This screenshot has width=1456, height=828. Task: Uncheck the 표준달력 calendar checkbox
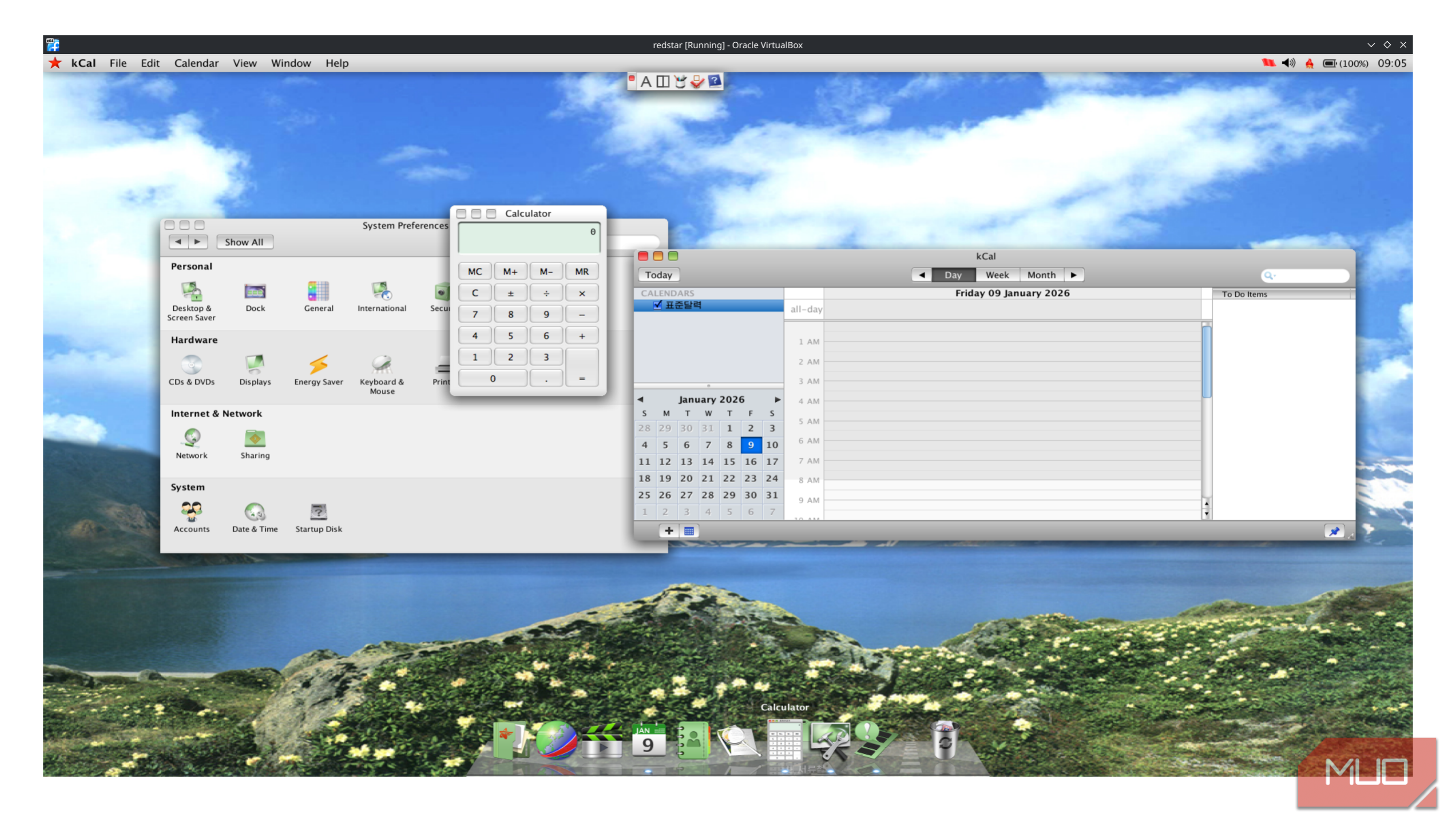click(657, 305)
